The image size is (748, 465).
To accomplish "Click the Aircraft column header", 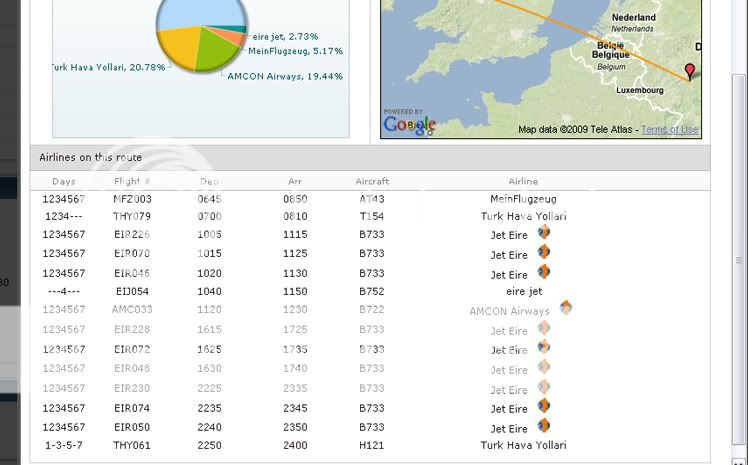I will coord(372,182).
